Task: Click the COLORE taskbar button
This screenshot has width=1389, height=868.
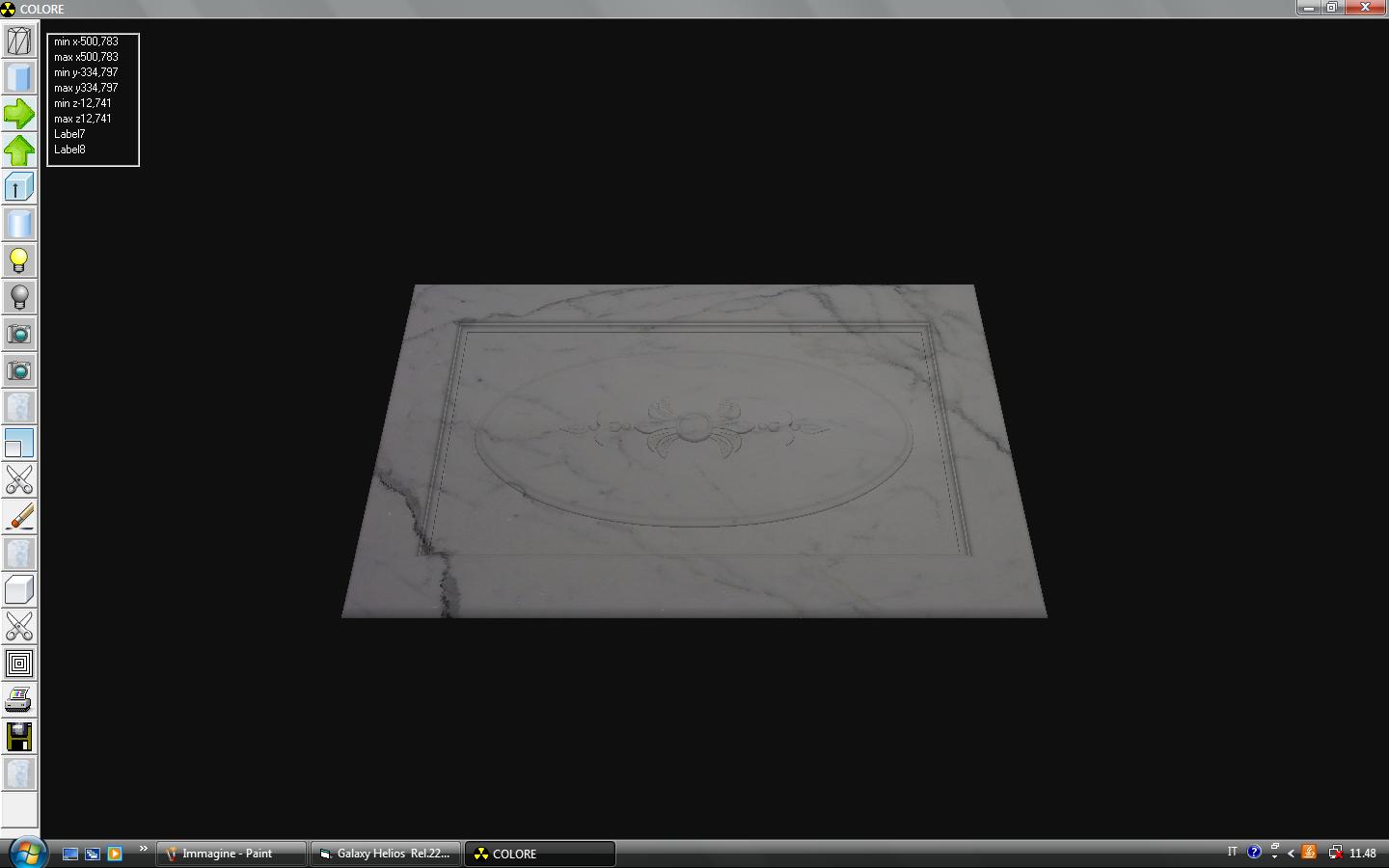Action: pyautogui.click(x=540, y=854)
